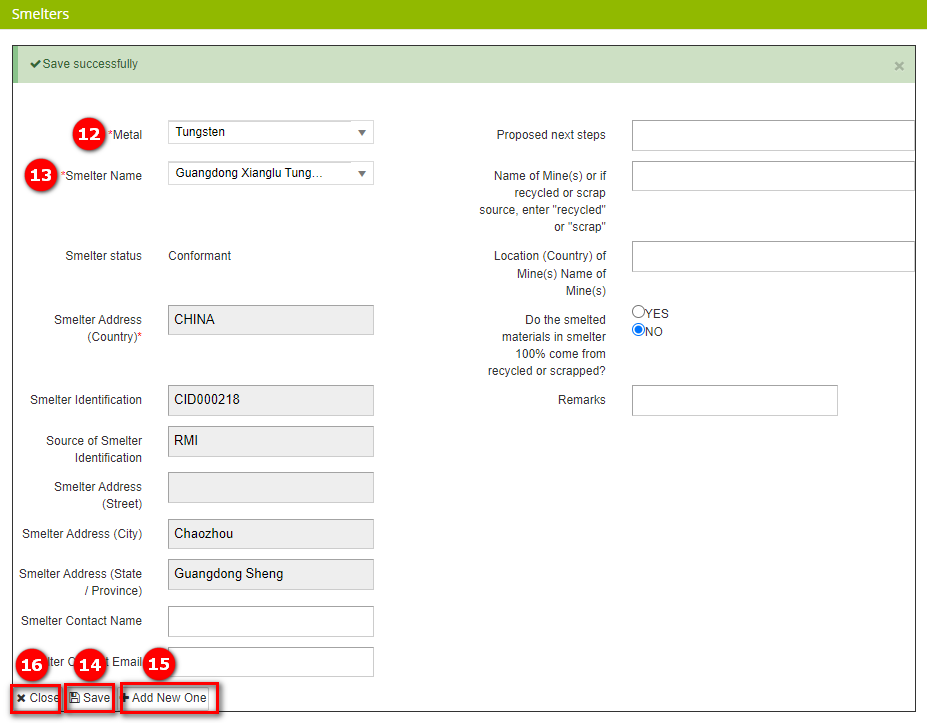Open the Metal dropdown showing Tungsten
The image size is (927, 723).
(271, 132)
